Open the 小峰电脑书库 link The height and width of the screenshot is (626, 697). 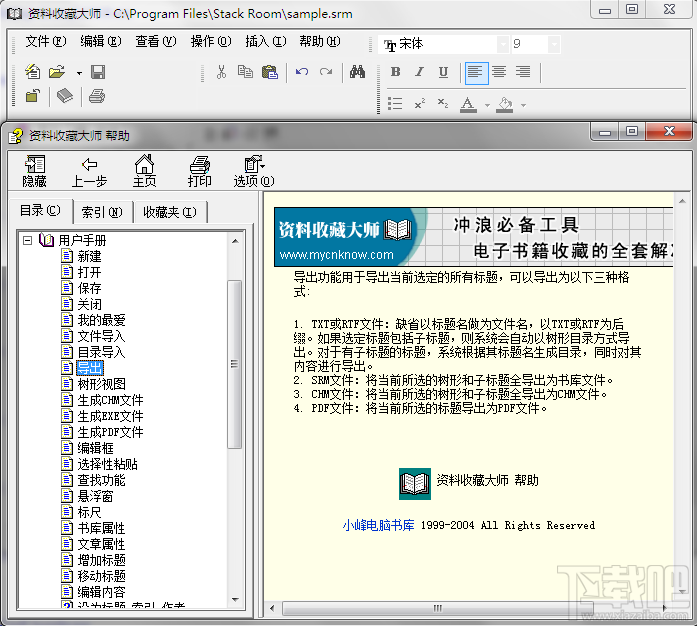click(378, 525)
